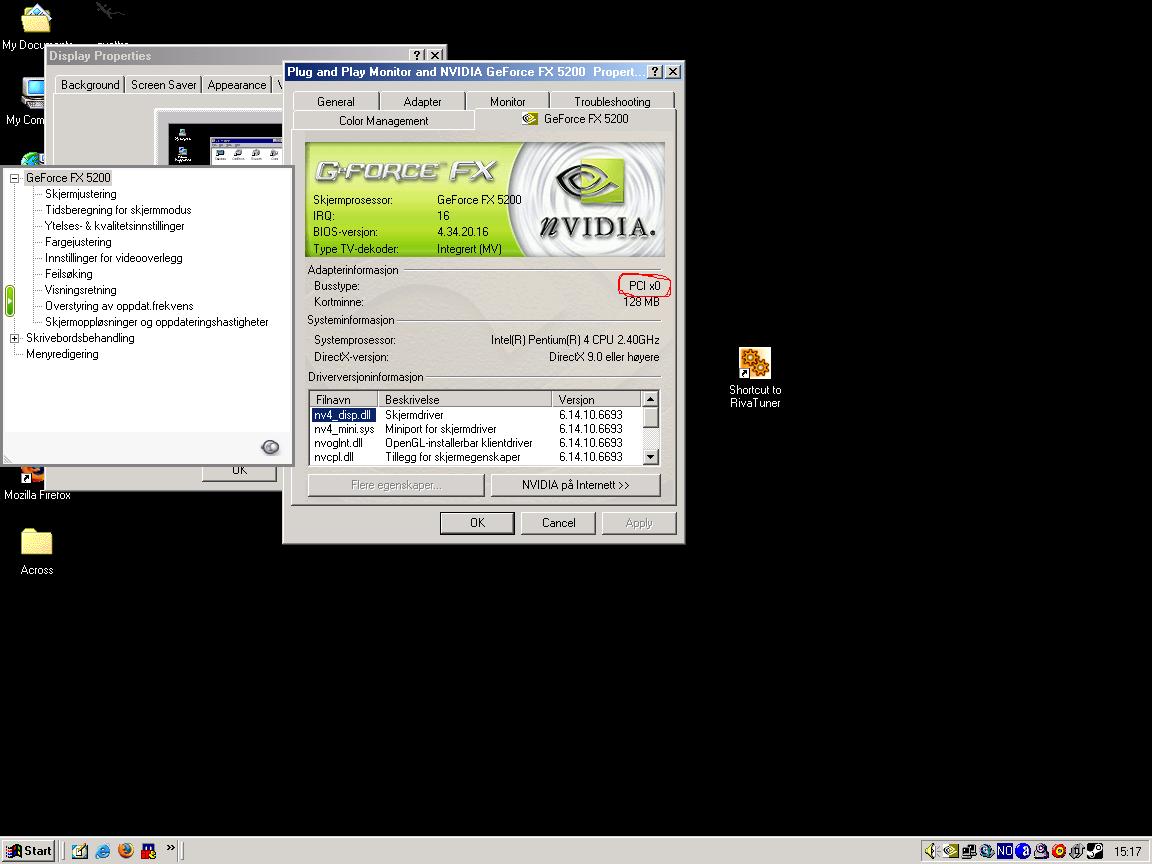Click the Versjon column header
This screenshot has width=1152, height=864.
click(597, 400)
